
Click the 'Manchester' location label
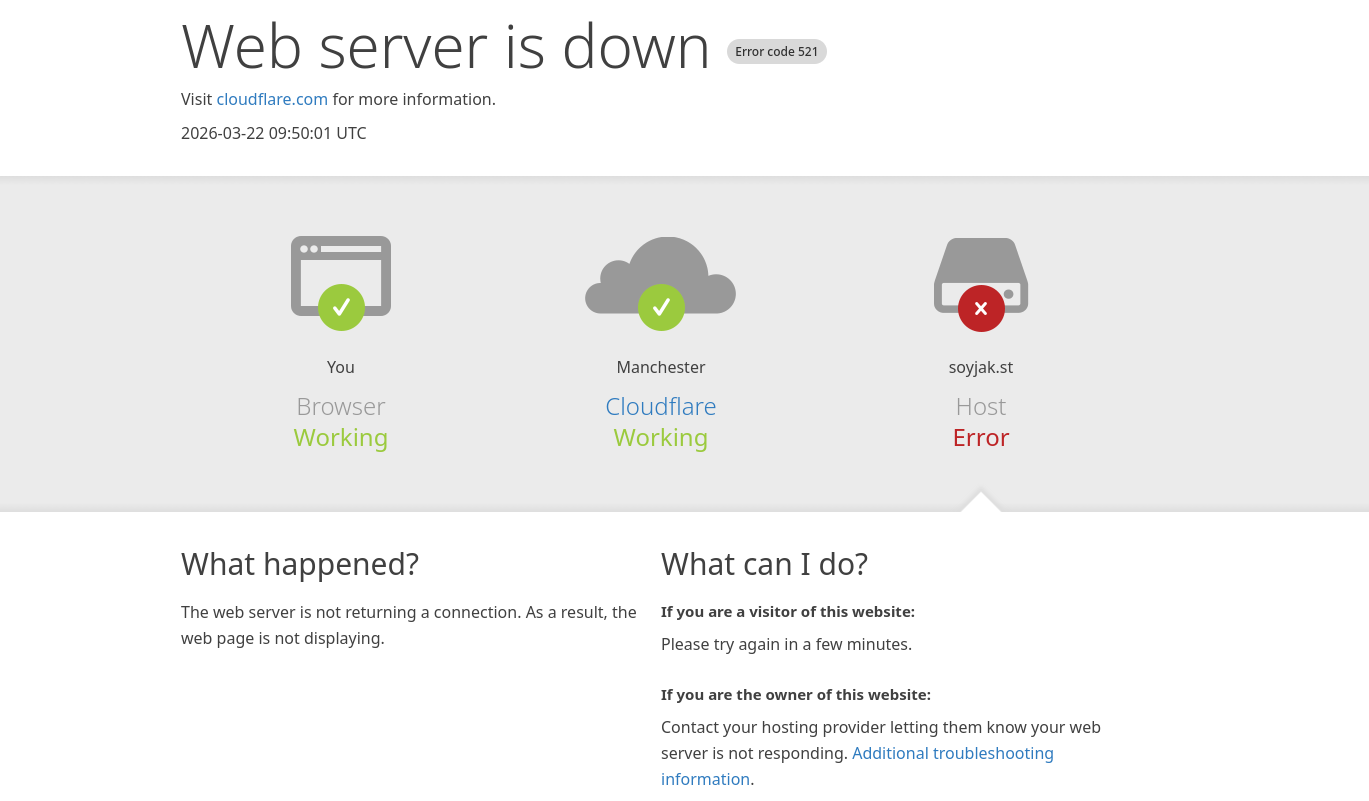(x=661, y=367)
